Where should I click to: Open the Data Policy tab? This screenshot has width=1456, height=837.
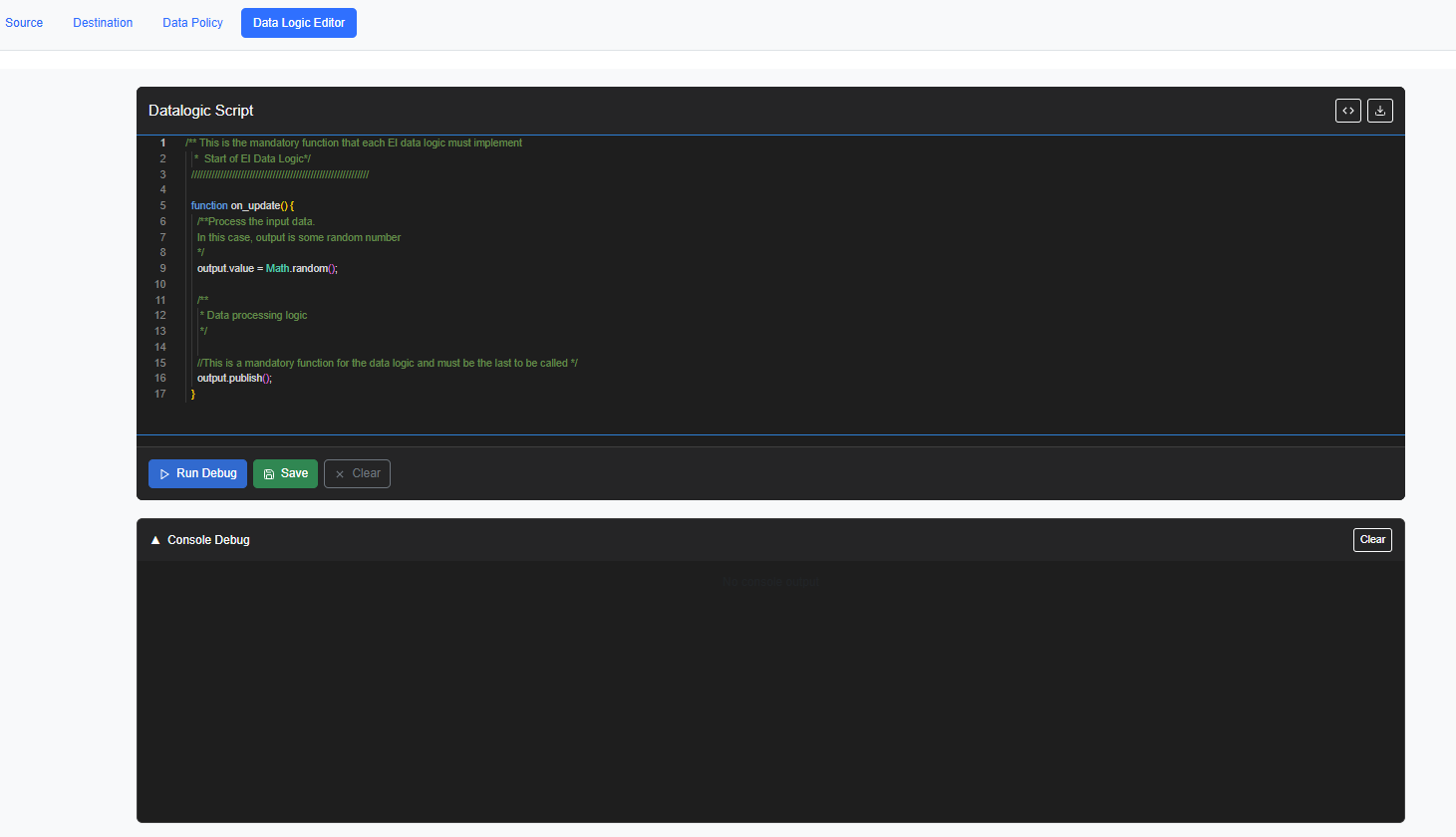(192, 23)
